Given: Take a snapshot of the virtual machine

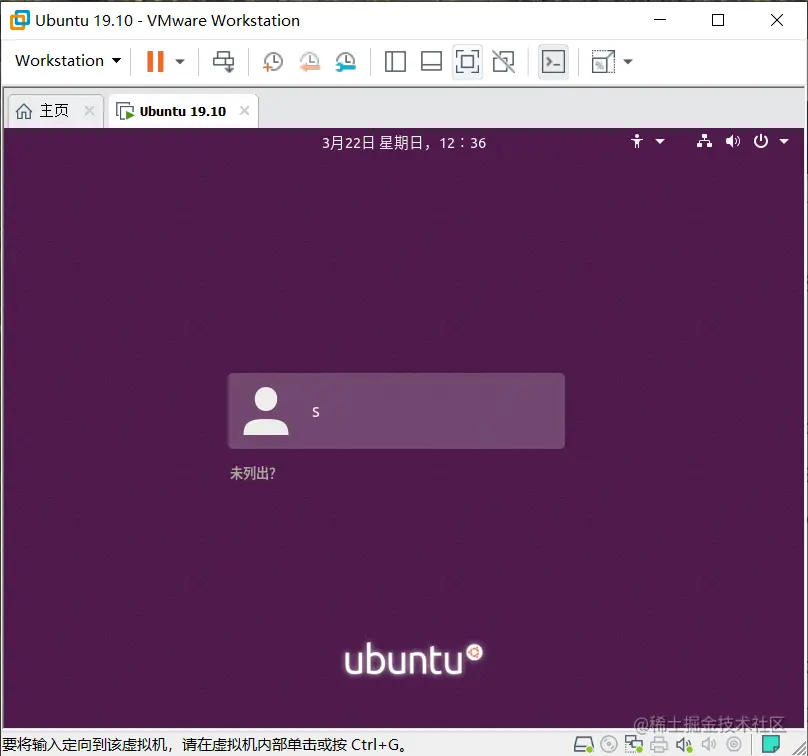Looking at the screenshot, I should pos(272,61).
